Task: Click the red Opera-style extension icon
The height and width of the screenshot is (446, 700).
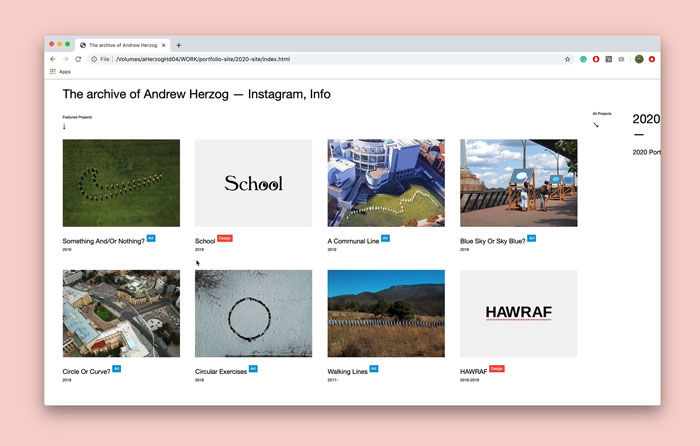Action: click(596, 59)
